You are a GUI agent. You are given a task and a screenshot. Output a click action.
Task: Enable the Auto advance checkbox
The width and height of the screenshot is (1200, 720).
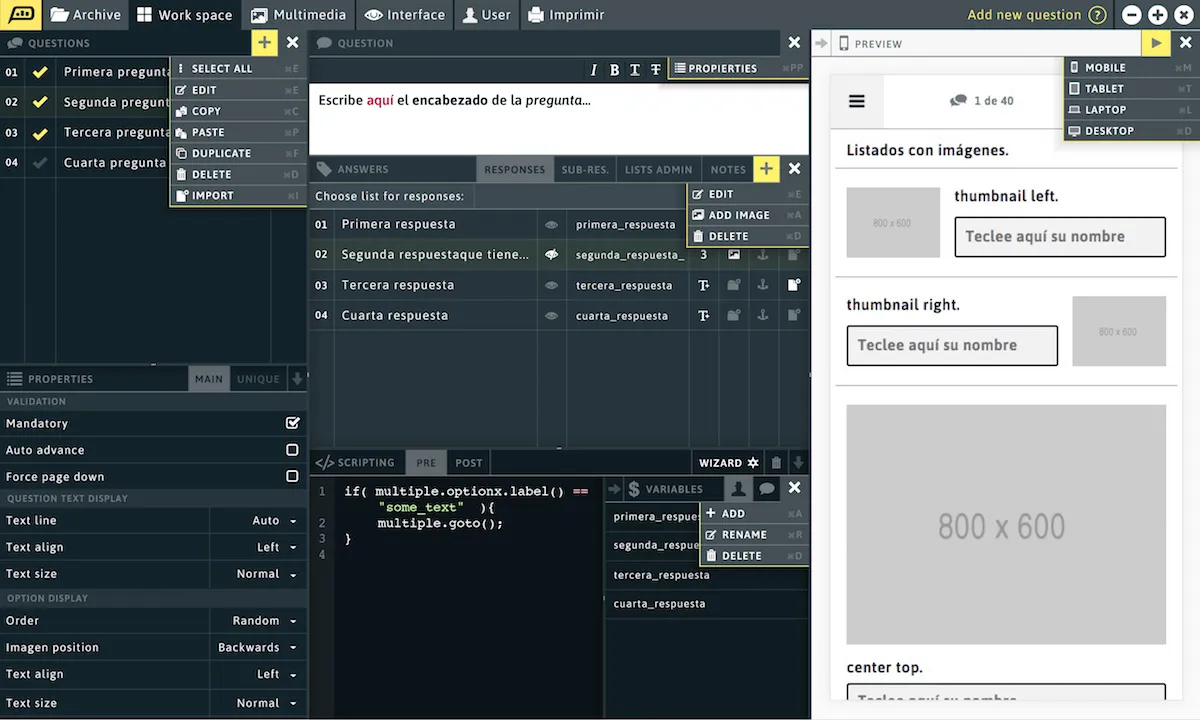click(x=292, y=450)
